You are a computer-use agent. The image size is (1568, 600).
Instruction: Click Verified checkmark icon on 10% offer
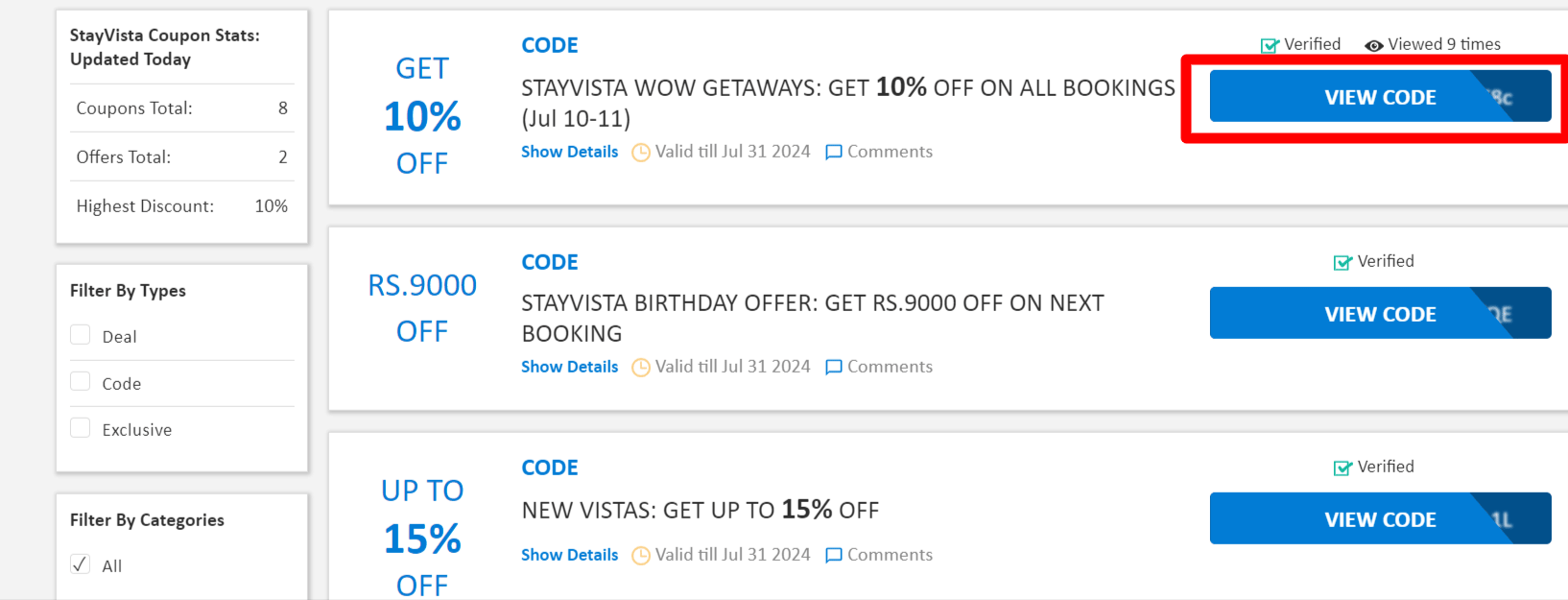(x=1270, y=45)
